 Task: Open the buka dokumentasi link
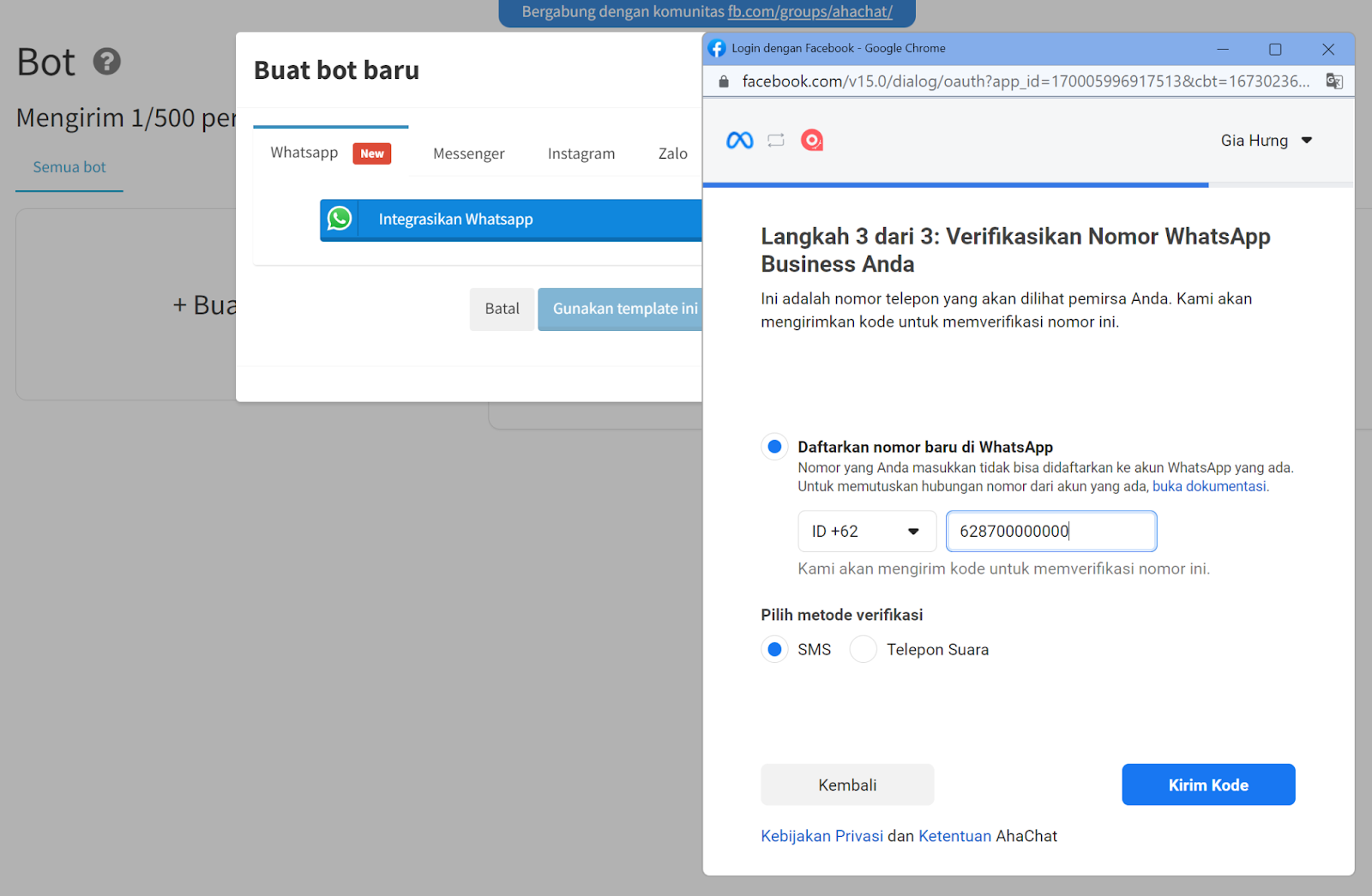pyautogui.click(x=1209, y=486)
